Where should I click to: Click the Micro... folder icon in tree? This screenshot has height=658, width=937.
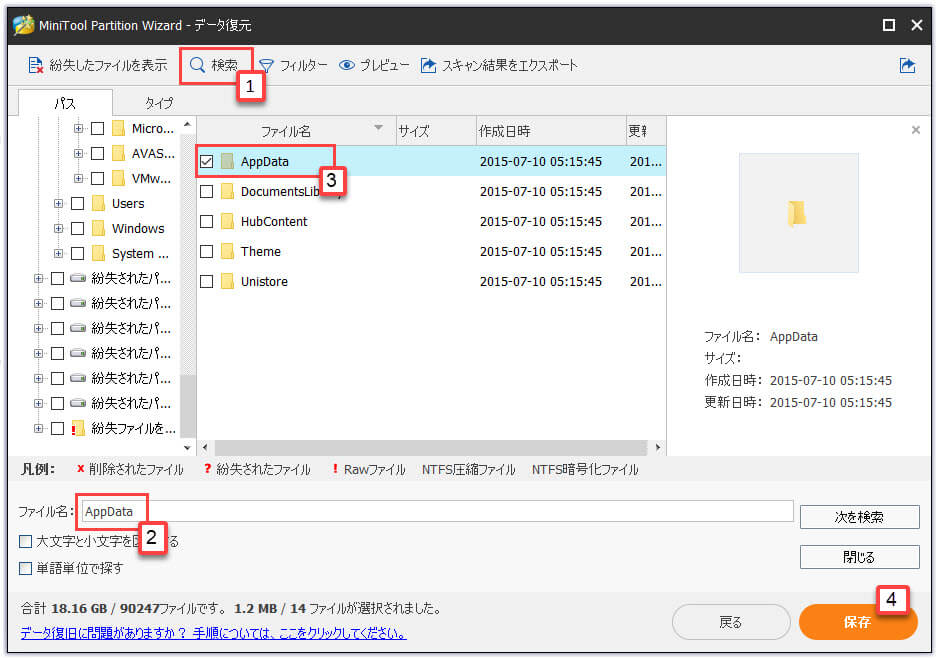pyautogui.click(x=118, y=128)
